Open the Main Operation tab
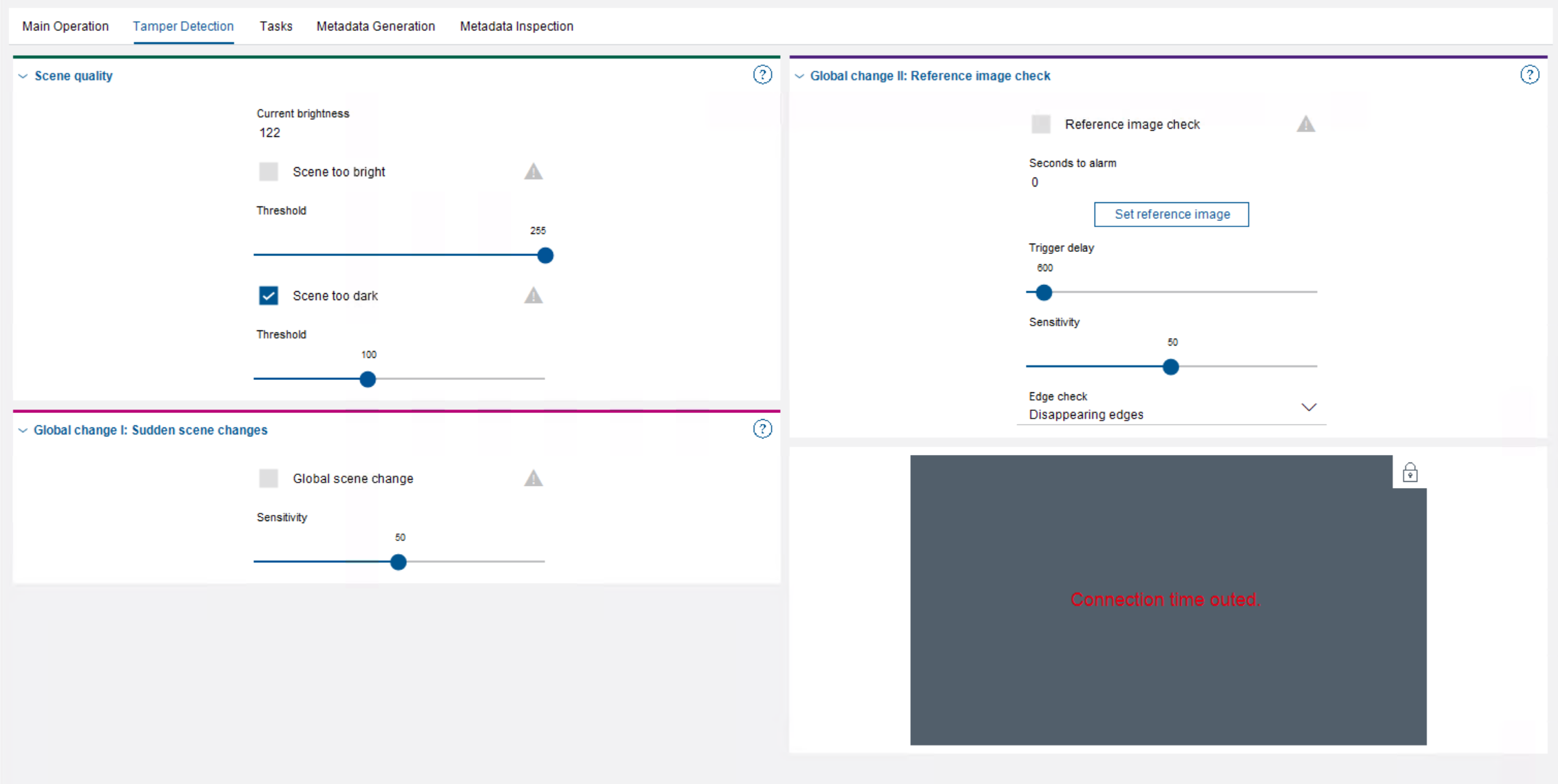Screen dimensions: 1558x784 tap(65, 26)
